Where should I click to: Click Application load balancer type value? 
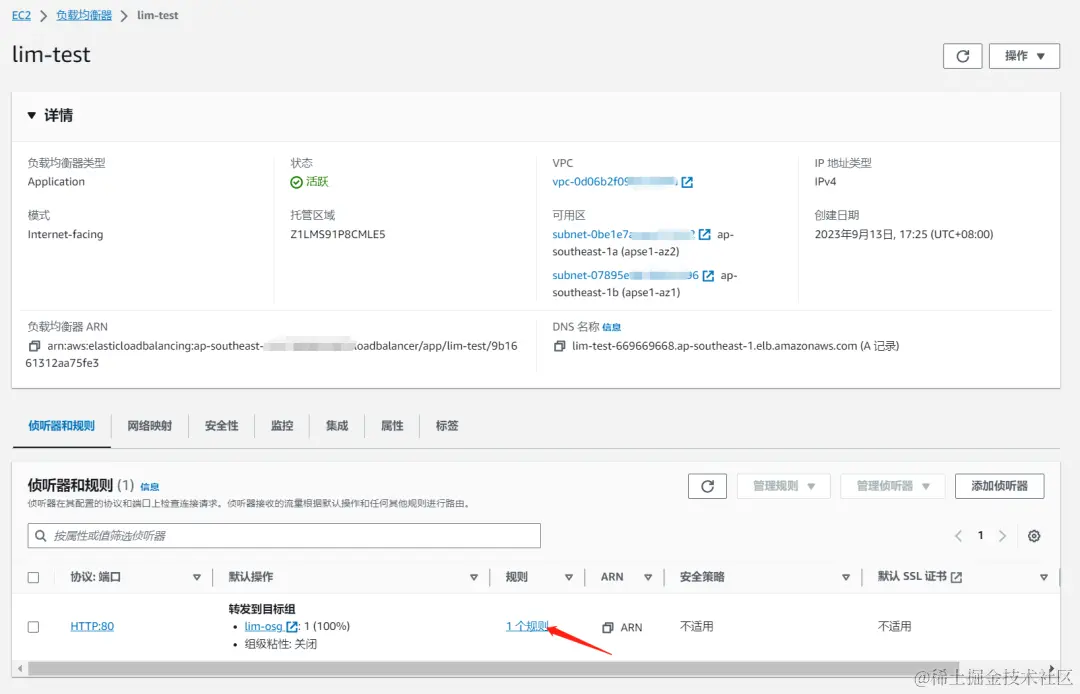click(56, 182)
